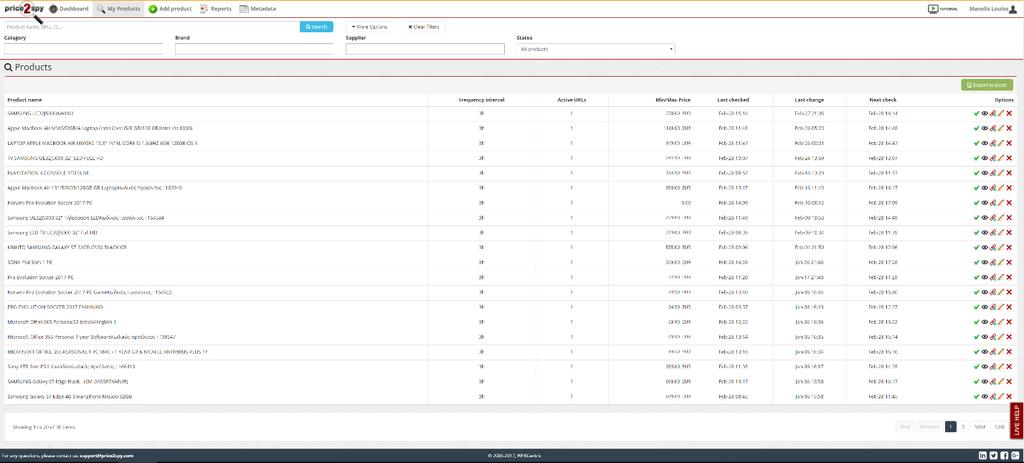Click Clear Filters button

(424, 27)
